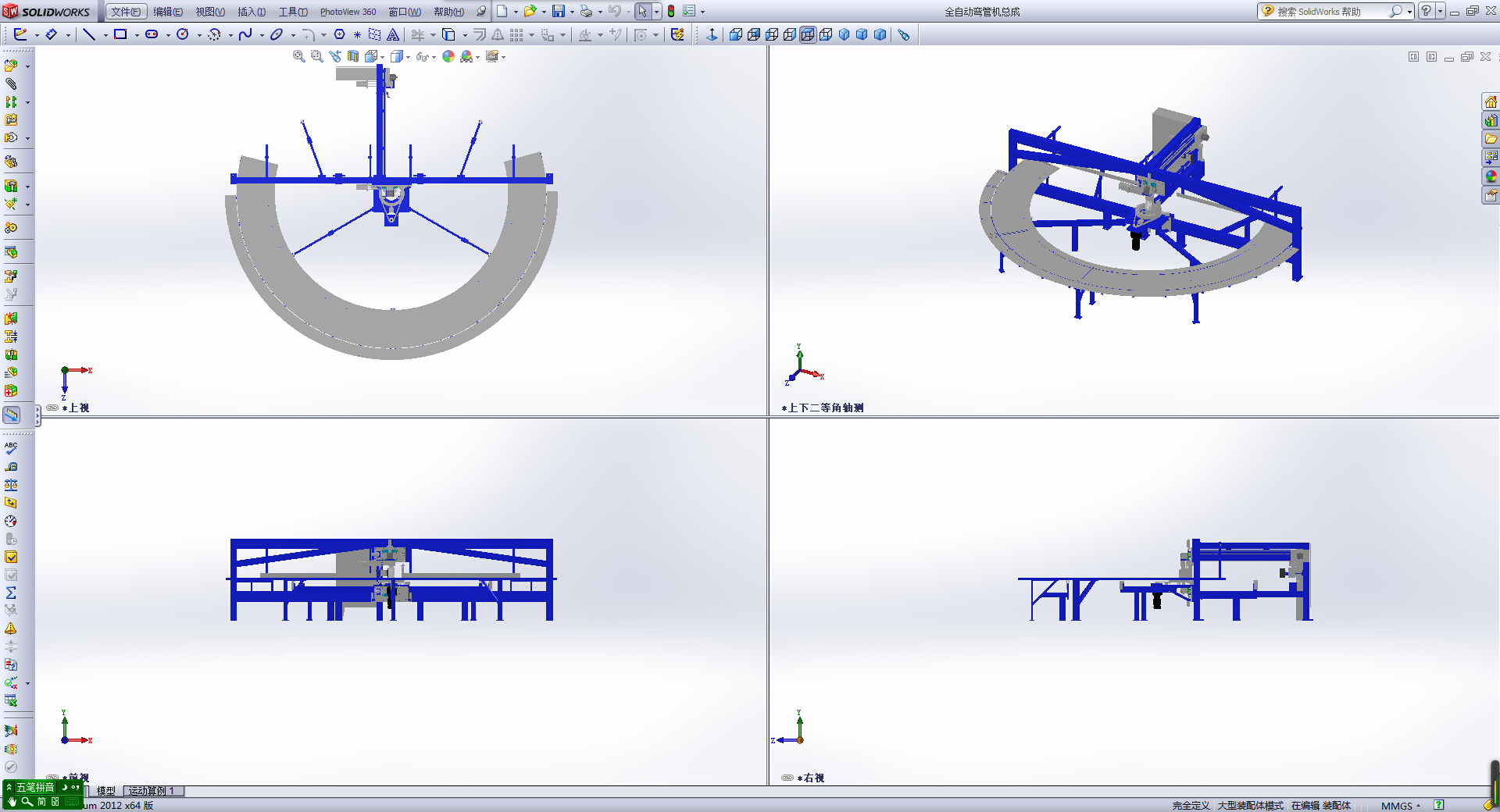
Task: Expand the Open file dropdown arrow
Action: click(545, 12)
